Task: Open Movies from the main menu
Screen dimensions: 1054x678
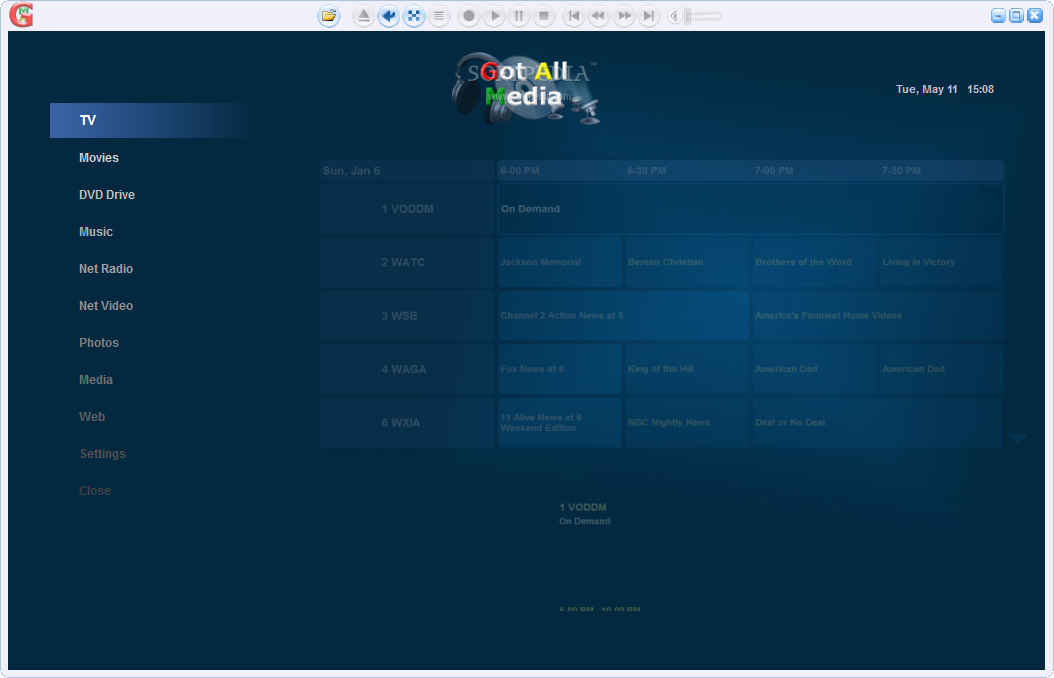Action: click(99, 157)
